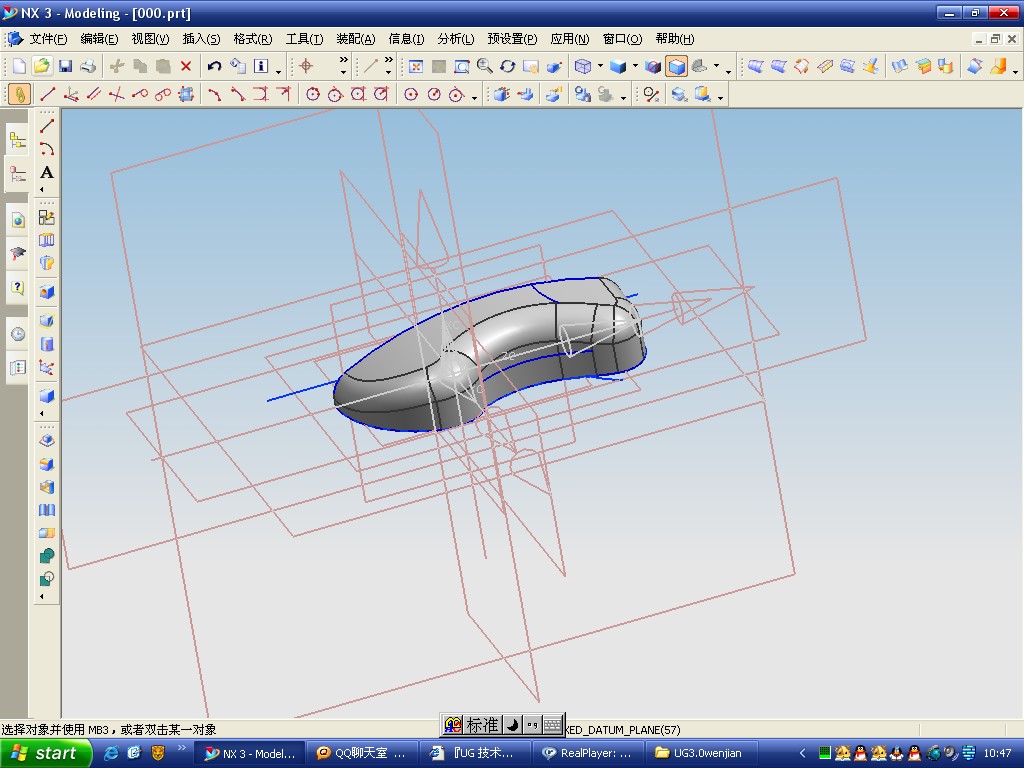Toggle the highlighted Sketch tool button

pyautogui.click(x=19, y=94)
